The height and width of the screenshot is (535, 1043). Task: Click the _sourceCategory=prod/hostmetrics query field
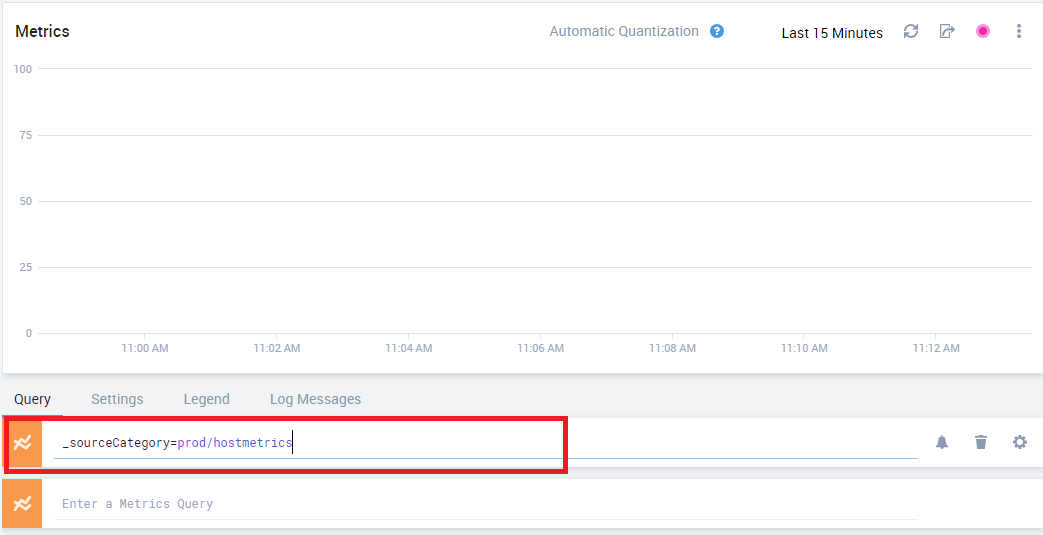coord(486,443)
